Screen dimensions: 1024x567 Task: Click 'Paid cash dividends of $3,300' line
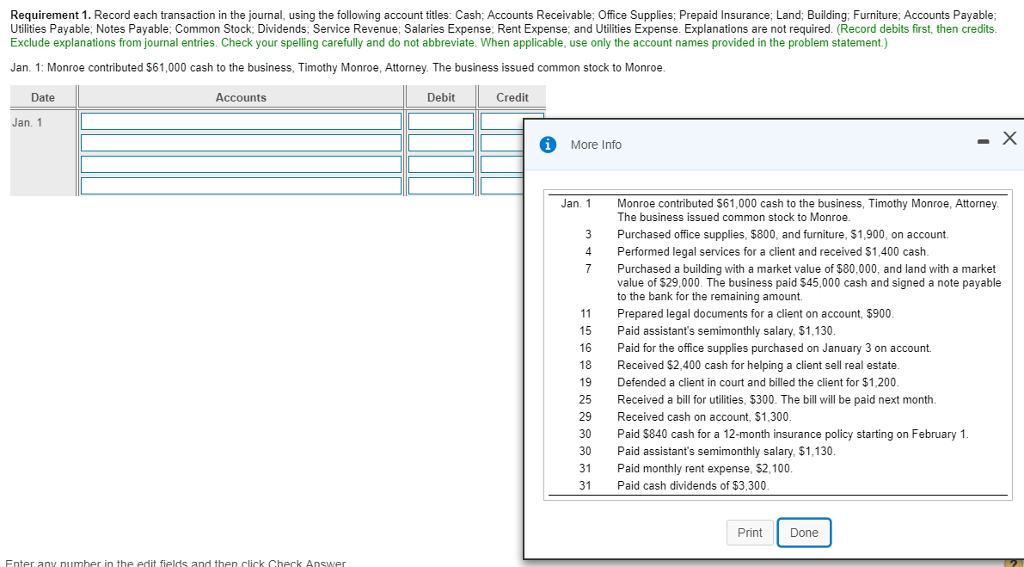click(694, 486)
